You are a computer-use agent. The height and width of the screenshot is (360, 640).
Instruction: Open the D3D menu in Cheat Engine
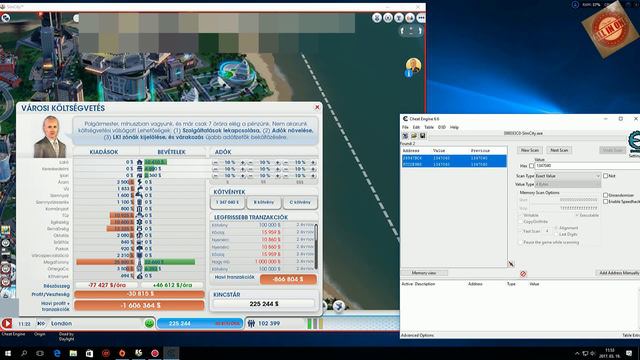click(442, 127)
